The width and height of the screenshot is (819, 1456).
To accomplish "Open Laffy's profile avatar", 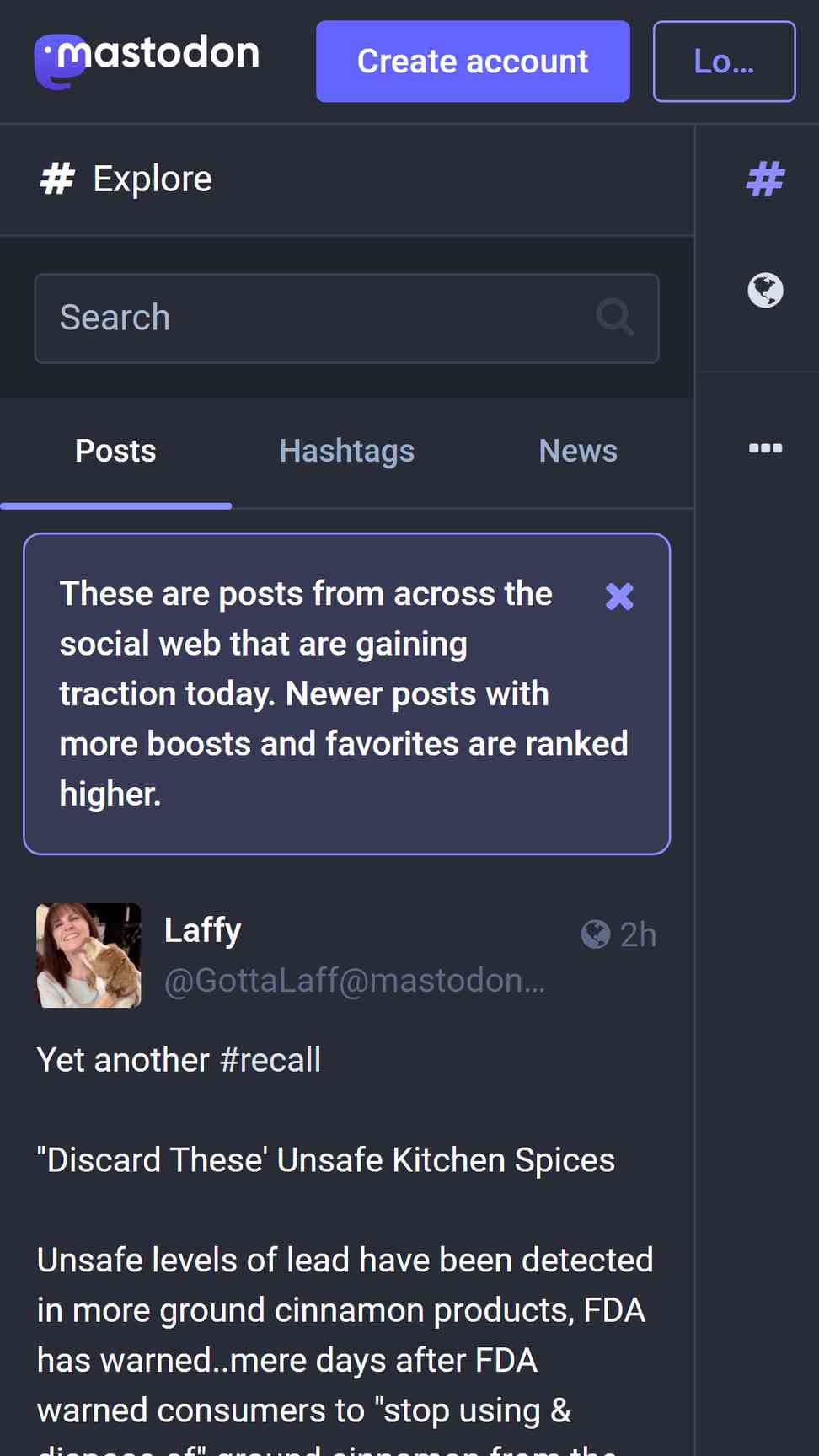I will coord(88,955).
